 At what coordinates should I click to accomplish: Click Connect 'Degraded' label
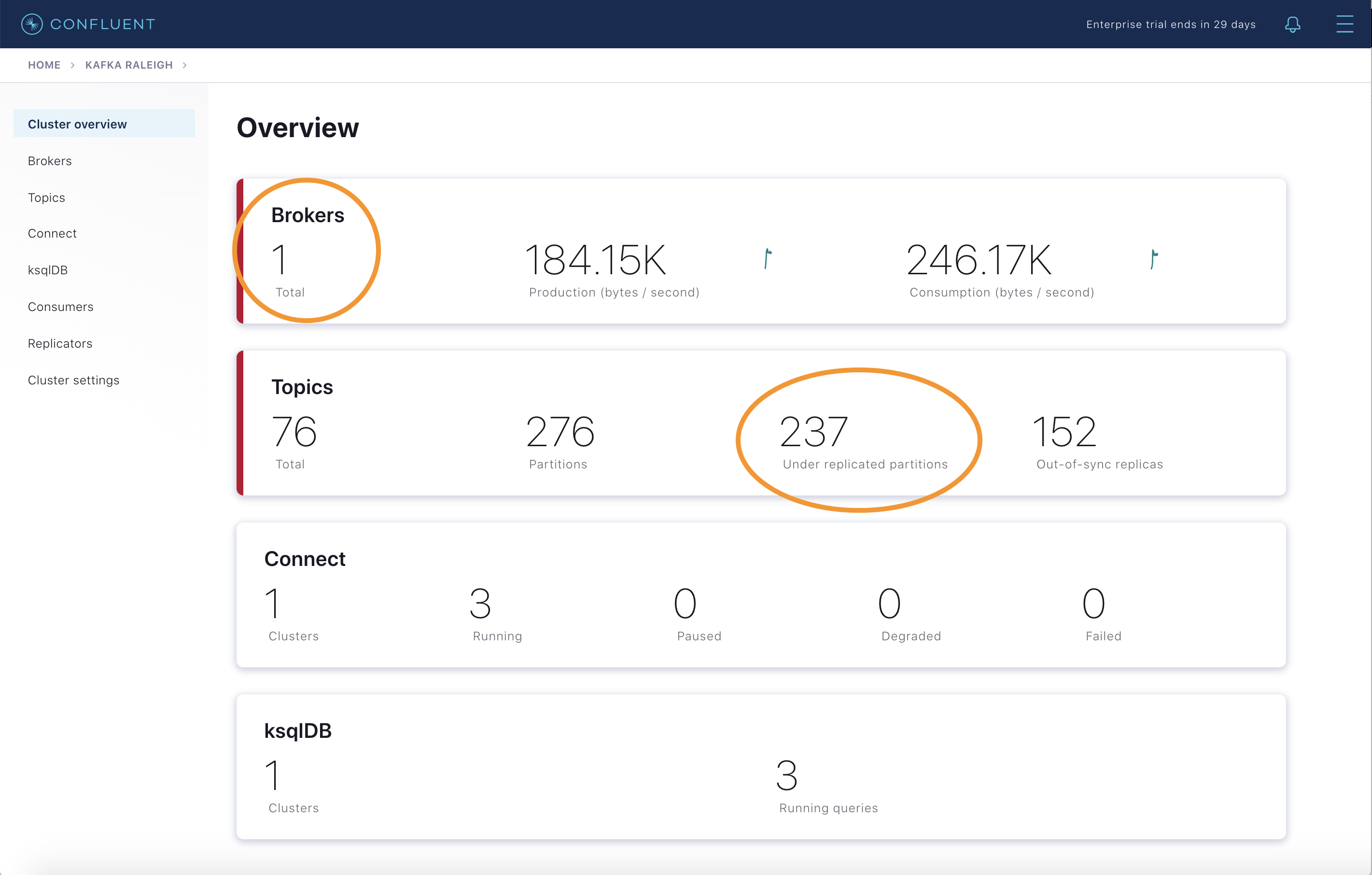click(x=911, y=636)
